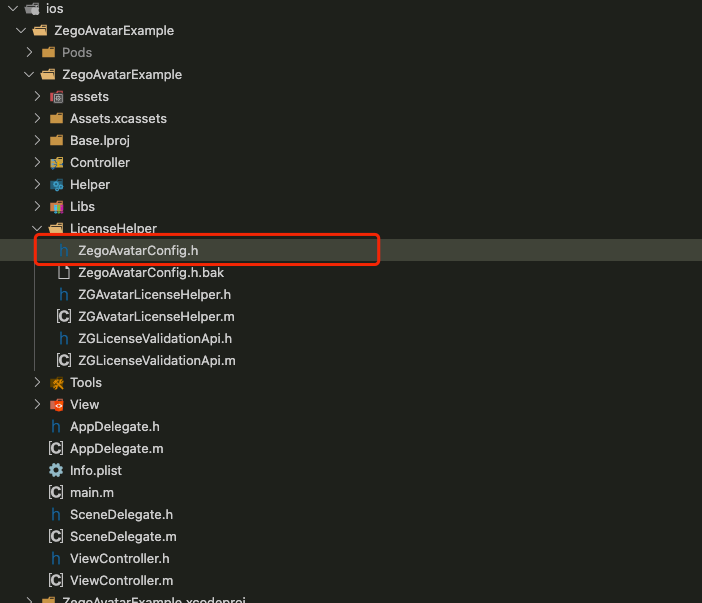Click the Controller folder icon

[x=56, y=163]
